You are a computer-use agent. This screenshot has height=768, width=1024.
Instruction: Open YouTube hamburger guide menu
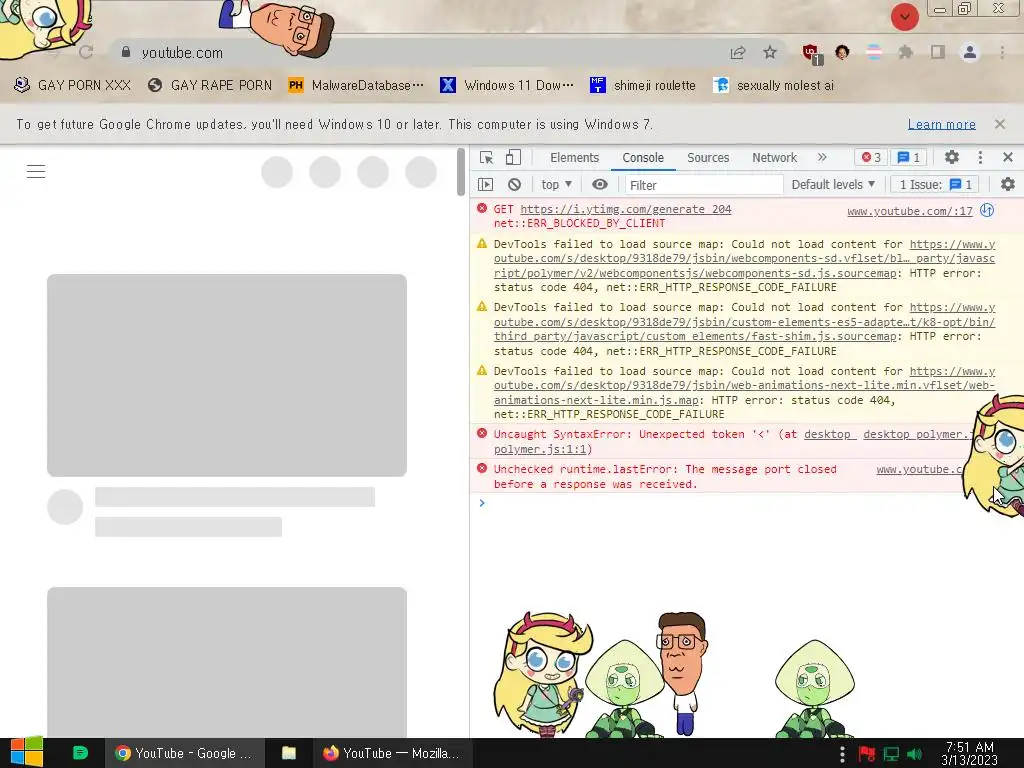tap(36, 172)
